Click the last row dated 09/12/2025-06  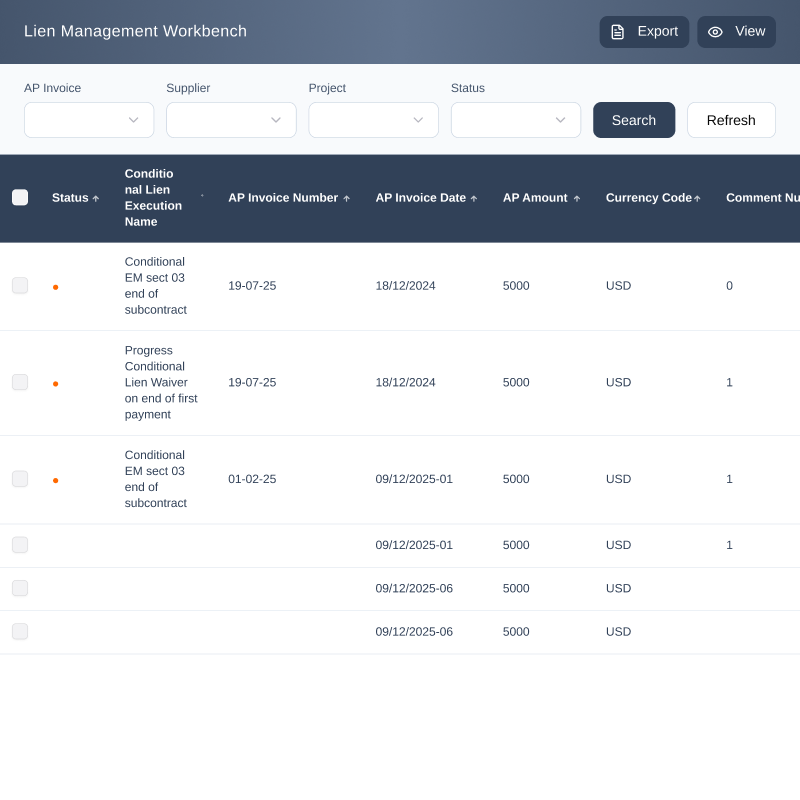(414, 632)
